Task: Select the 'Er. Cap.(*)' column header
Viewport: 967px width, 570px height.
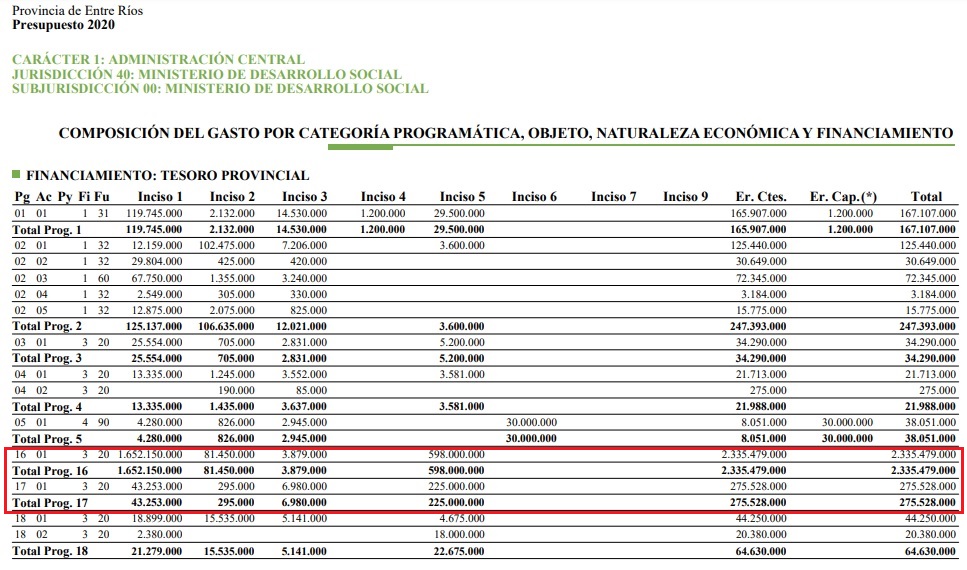Action: coord(843,197)
